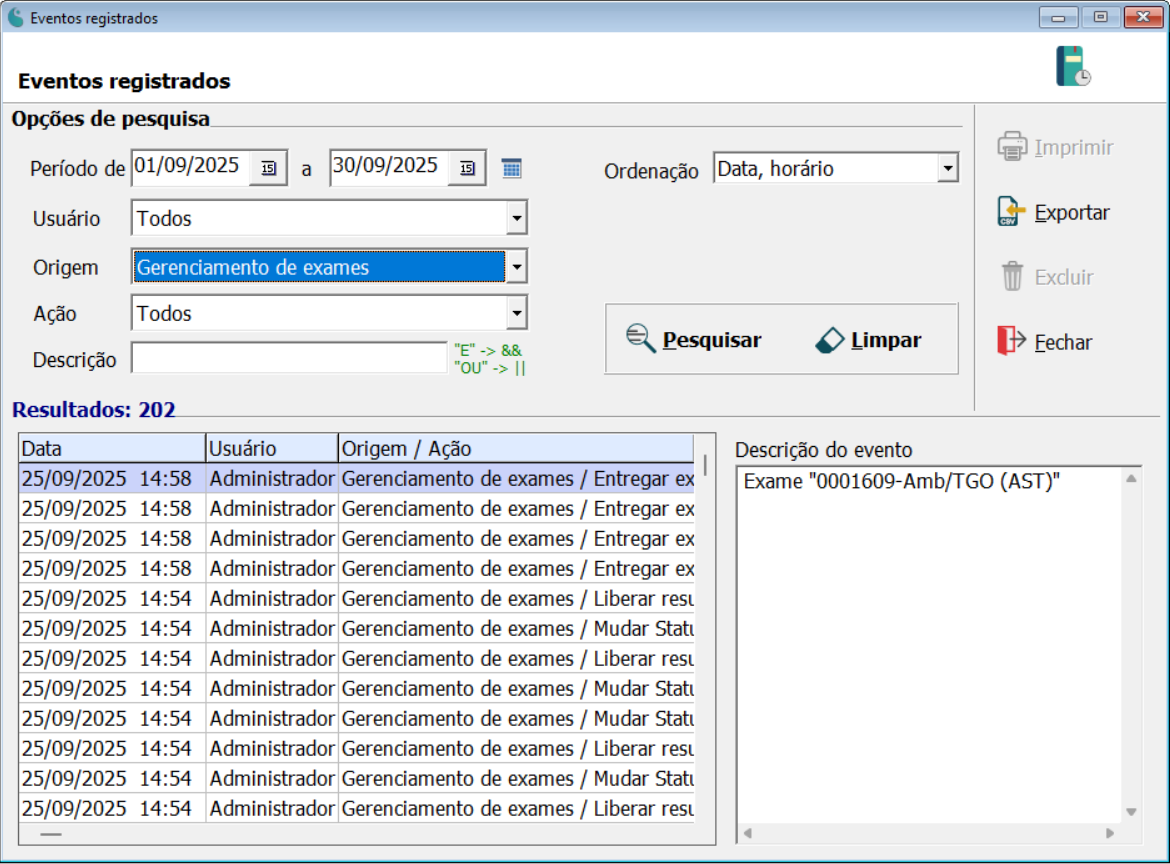Click the notebook clock icon in header
This screenshot has height=864, width=1170.
(x=1073, y=66)
